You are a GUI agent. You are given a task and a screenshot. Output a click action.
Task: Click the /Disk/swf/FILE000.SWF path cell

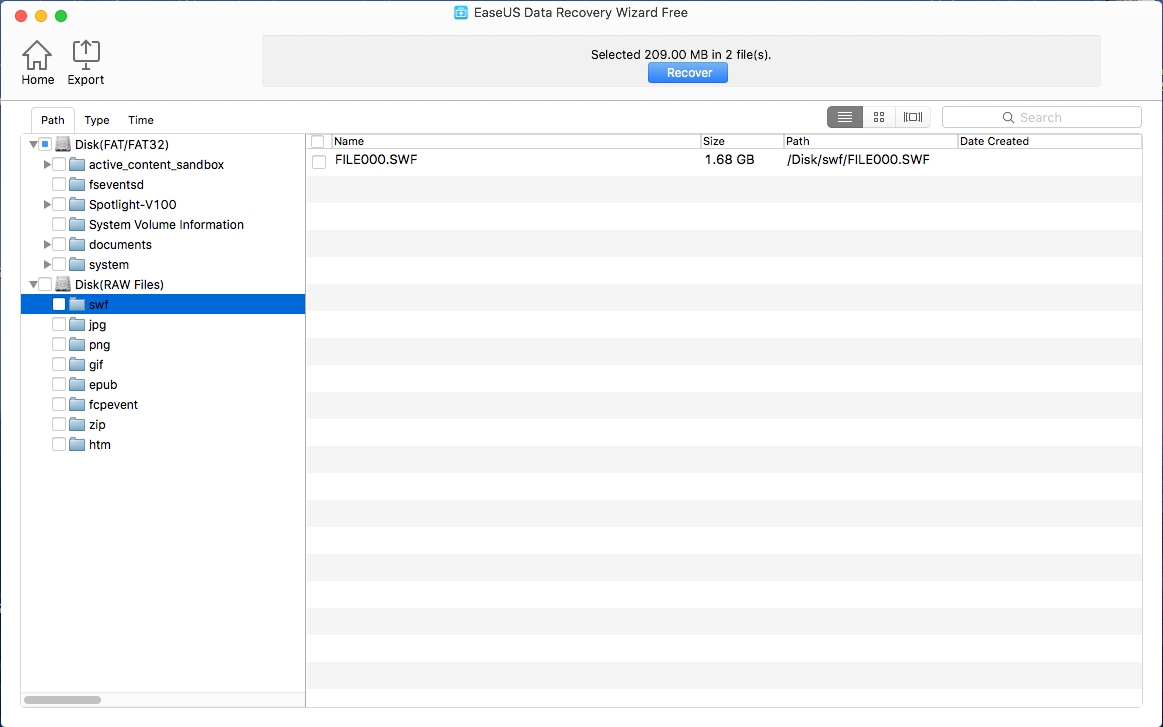[x=858, y=159]
